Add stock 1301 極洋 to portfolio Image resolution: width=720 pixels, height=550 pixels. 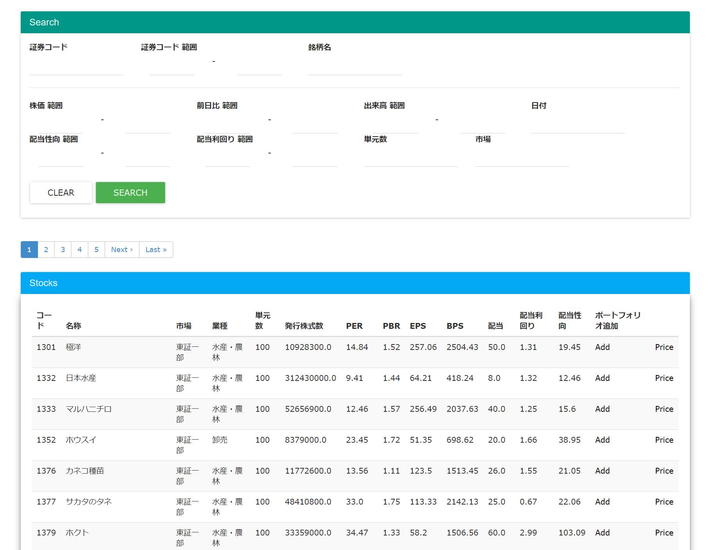(x=602, y=347)
